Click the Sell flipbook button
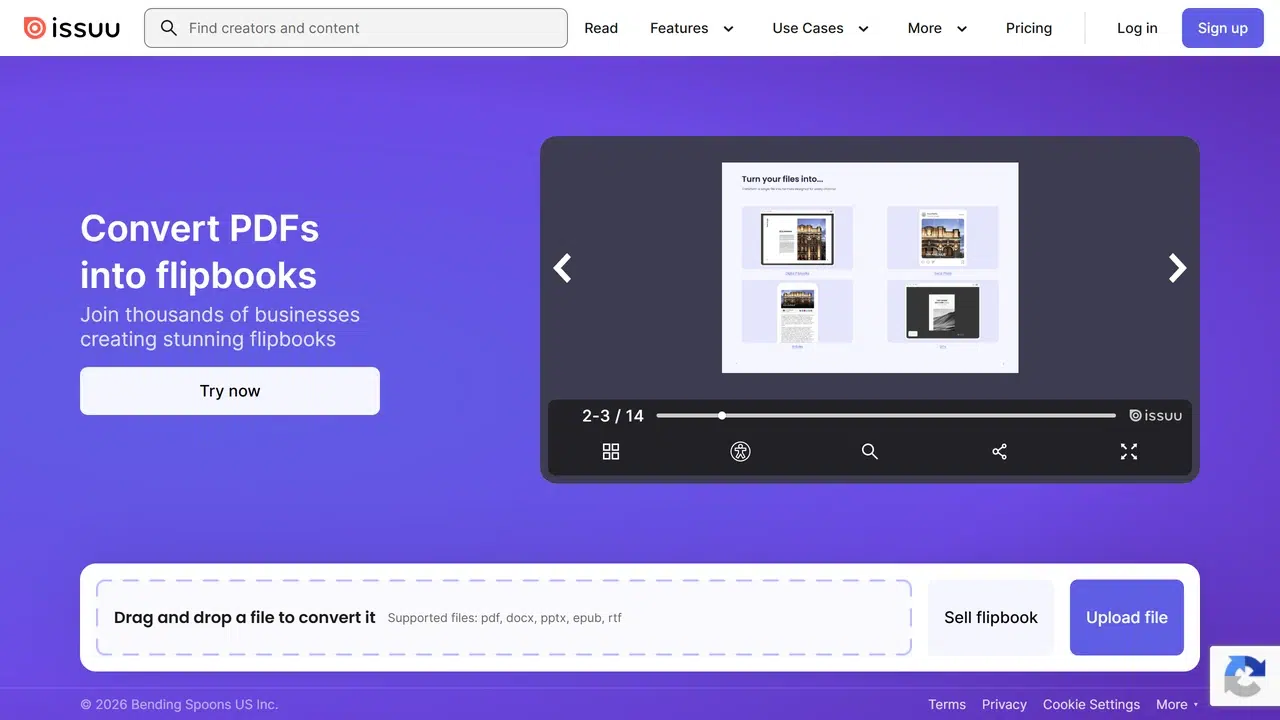 (991, 618)
